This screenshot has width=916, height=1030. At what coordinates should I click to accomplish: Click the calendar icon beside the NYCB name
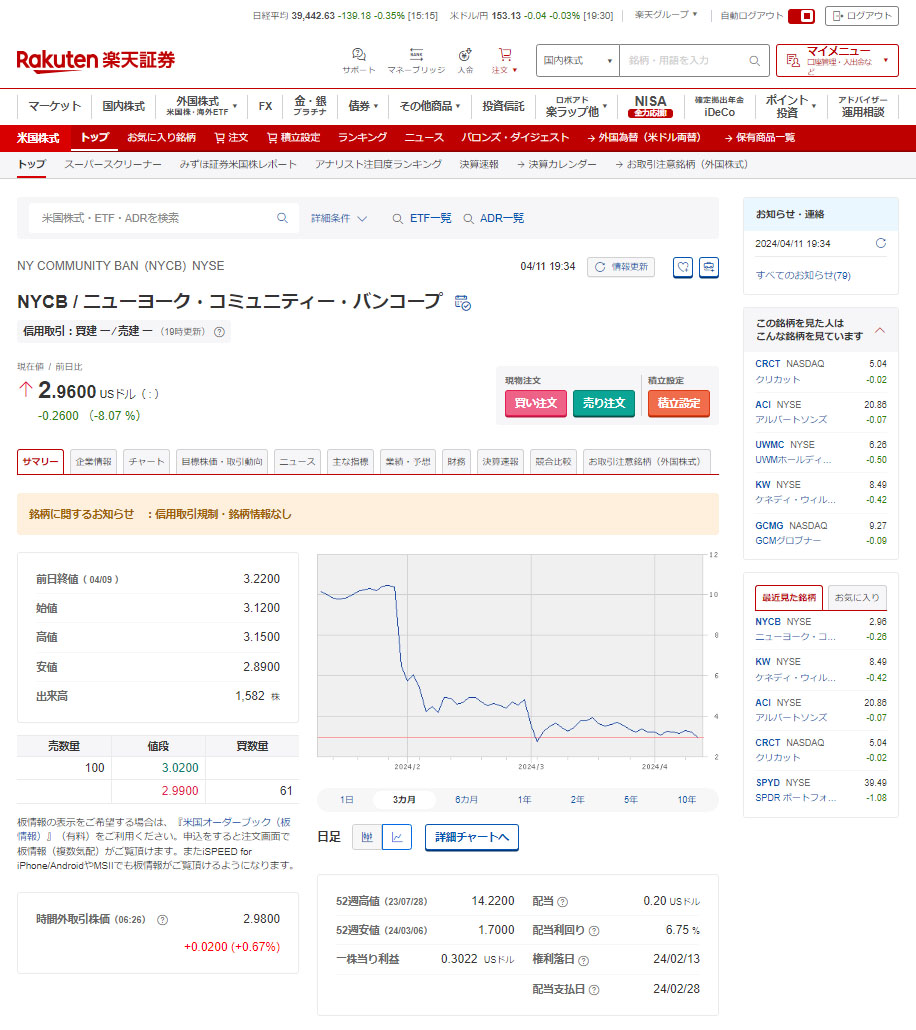tap(462, 302)
